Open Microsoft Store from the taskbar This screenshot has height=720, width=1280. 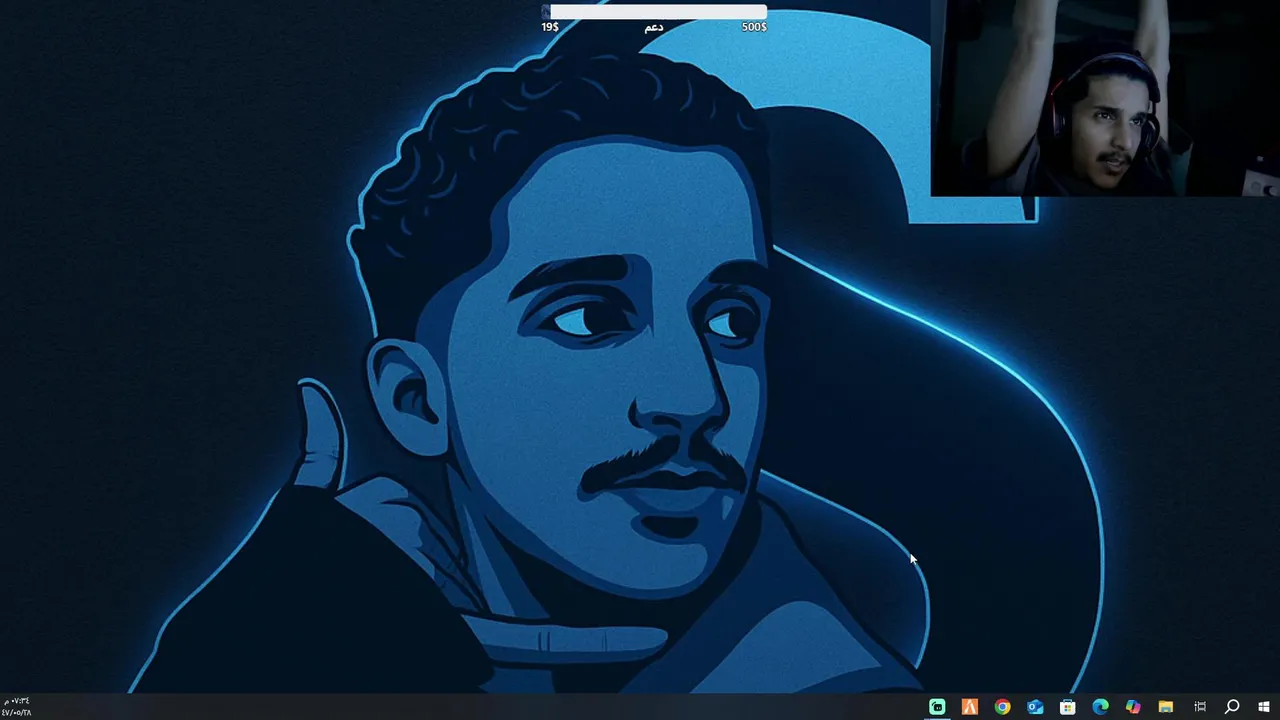point(1067,707)
